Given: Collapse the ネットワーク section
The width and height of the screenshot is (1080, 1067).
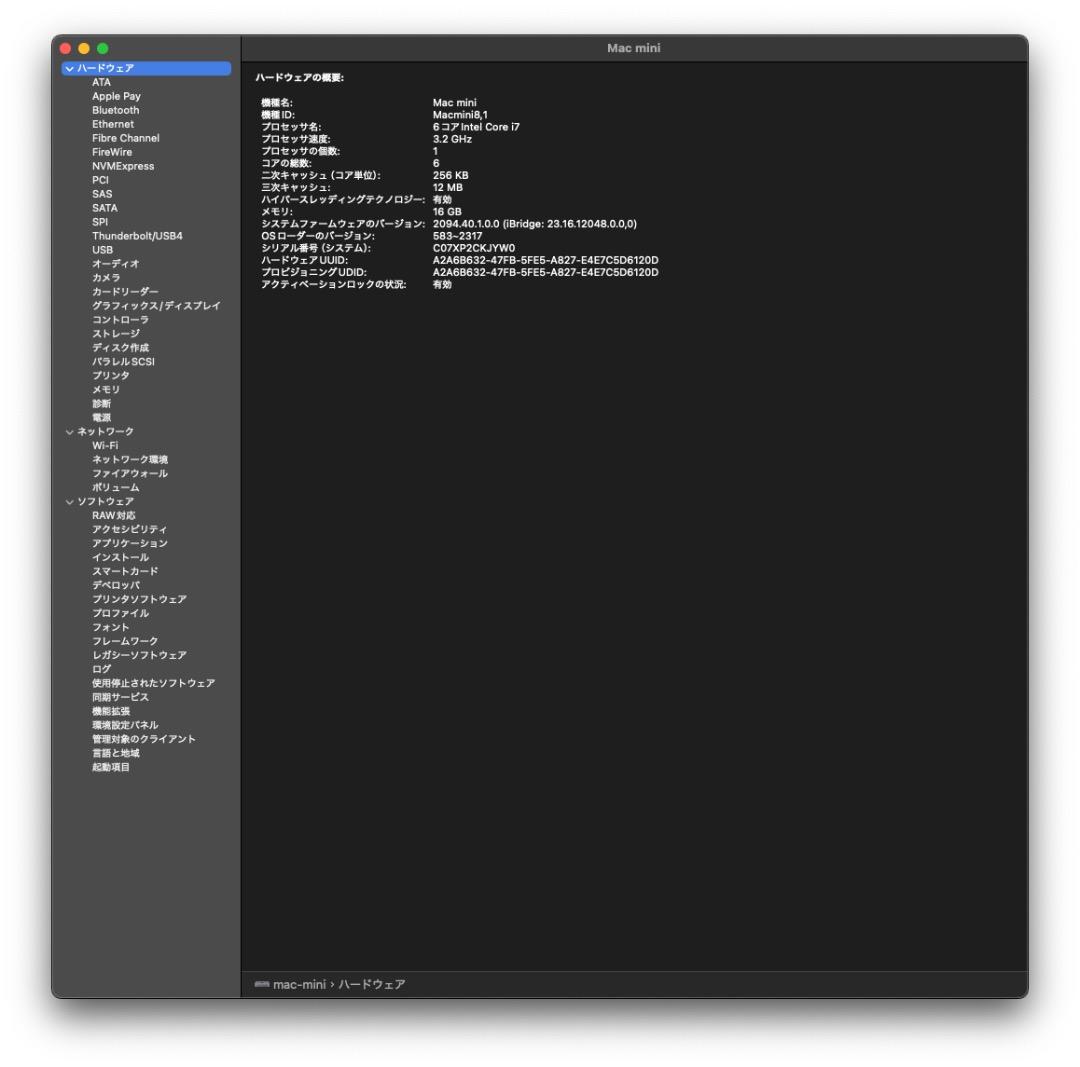Looking at the screenshot, I should (68, 431).
